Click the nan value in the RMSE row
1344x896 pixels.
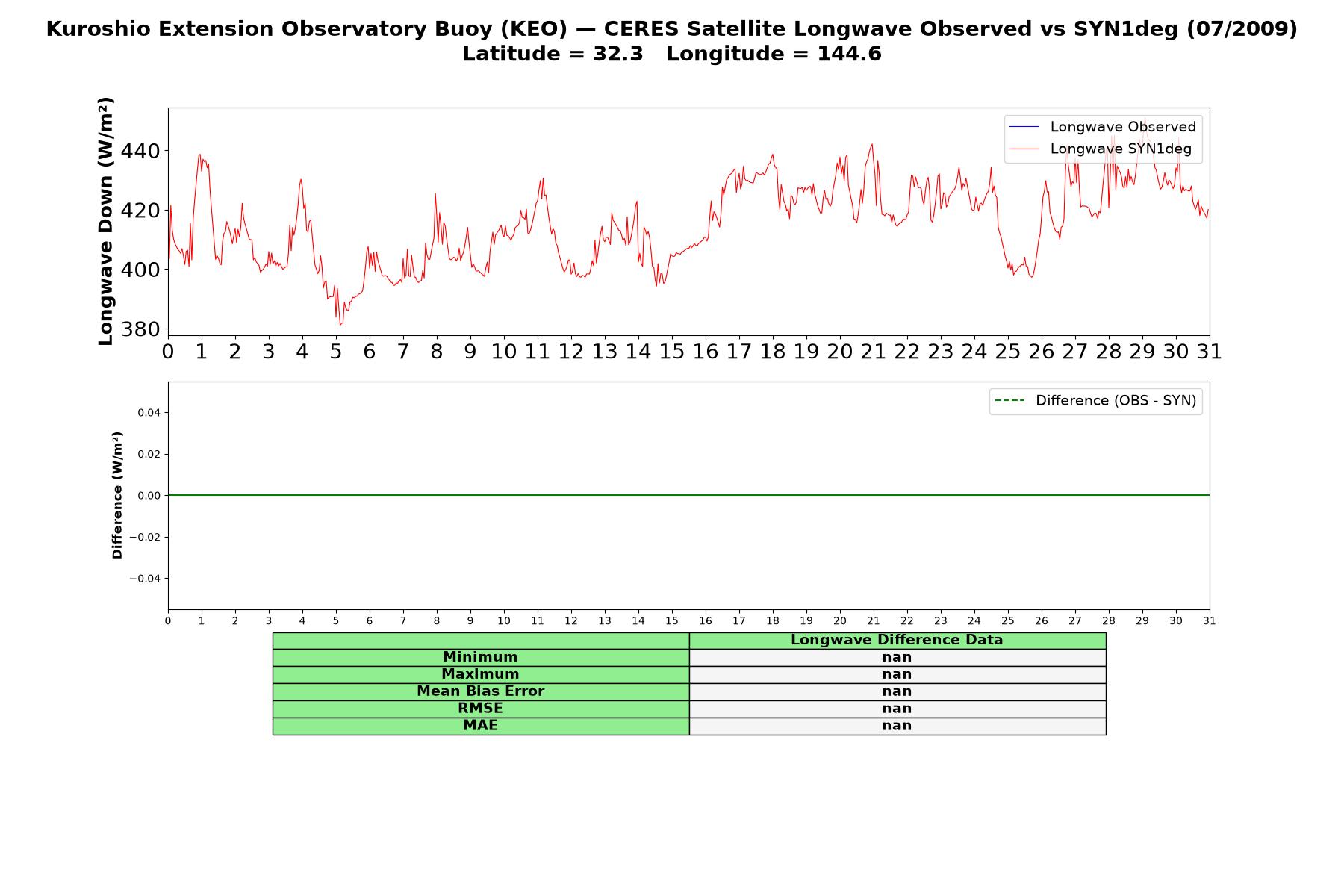pyautogui.click(x=897, y=709)
